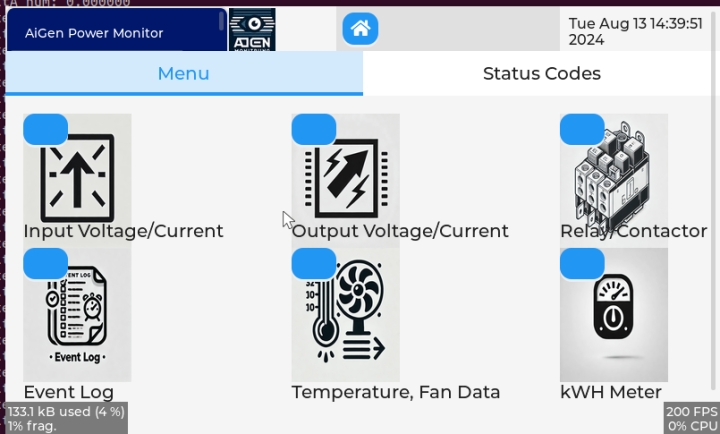This screenshot has width=720, height=434.
Task: Click the AiGen Power Monitor title panel
Action: tap(116, 31)
